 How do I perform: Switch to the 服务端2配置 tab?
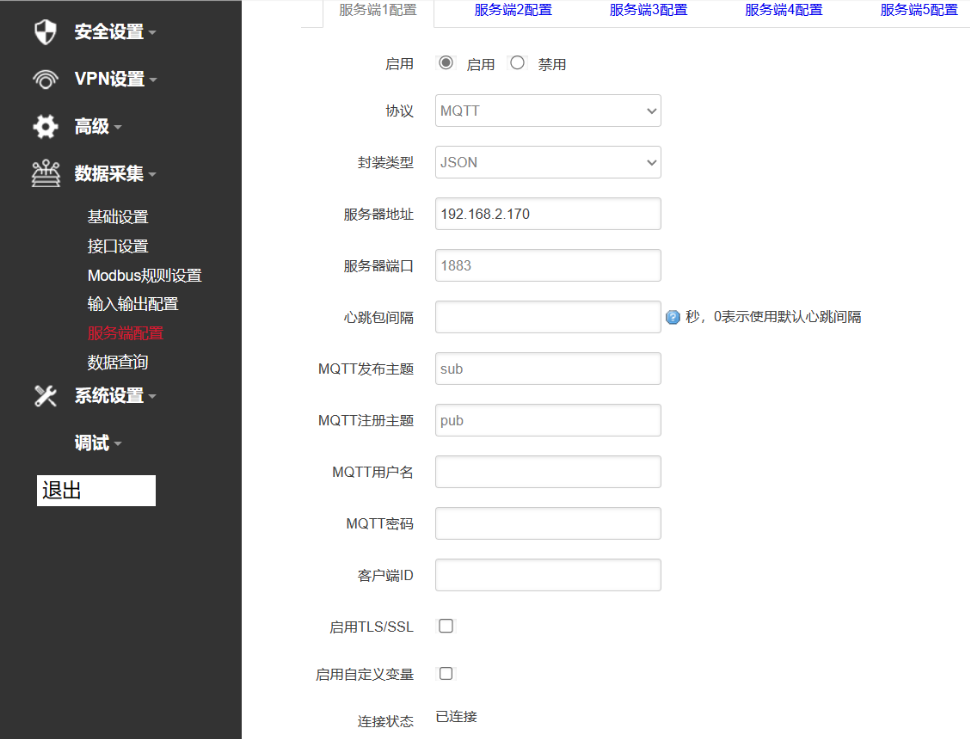513,10
